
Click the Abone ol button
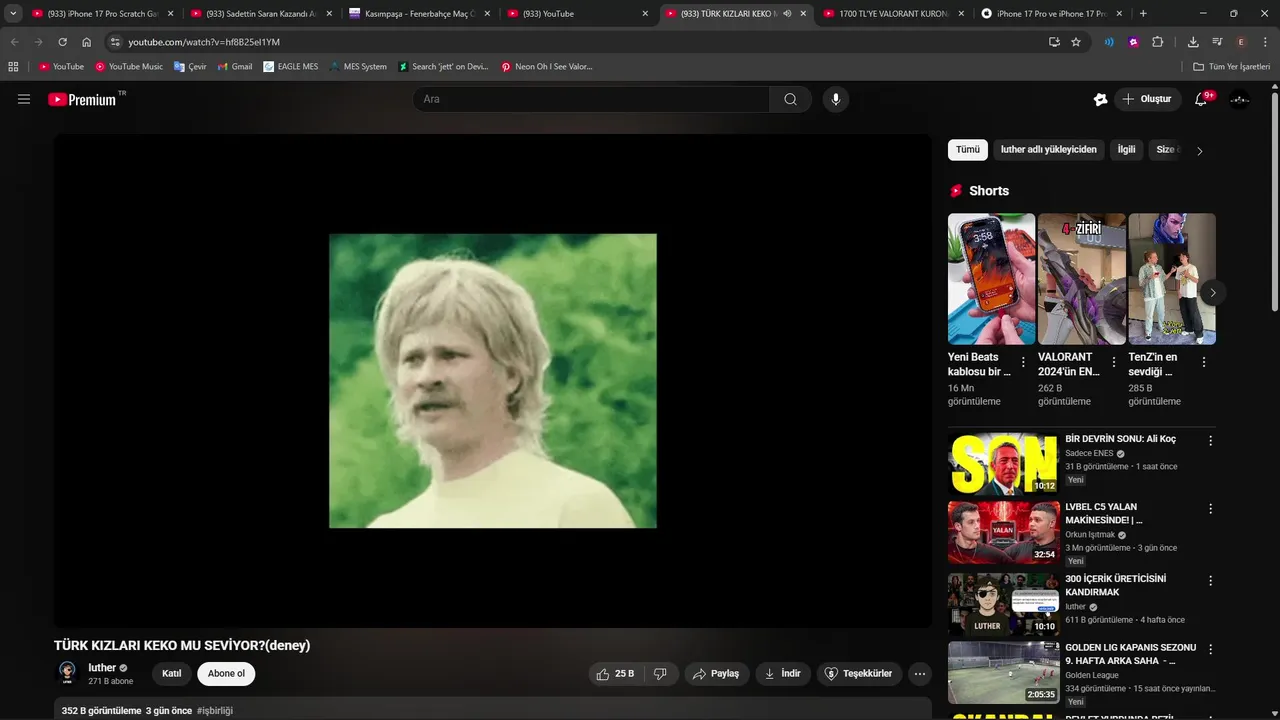[x=226, y=674]
